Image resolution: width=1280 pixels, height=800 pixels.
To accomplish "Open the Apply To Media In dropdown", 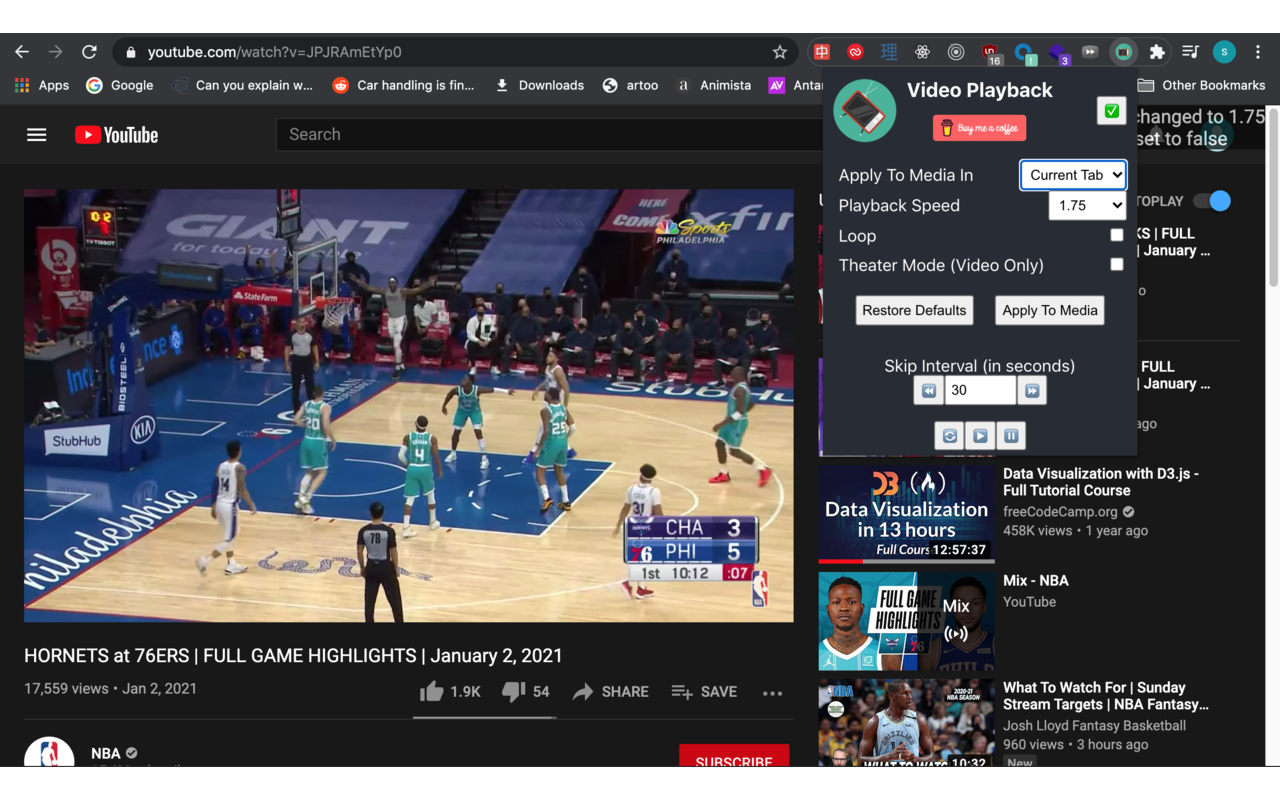I will 1073,174.
